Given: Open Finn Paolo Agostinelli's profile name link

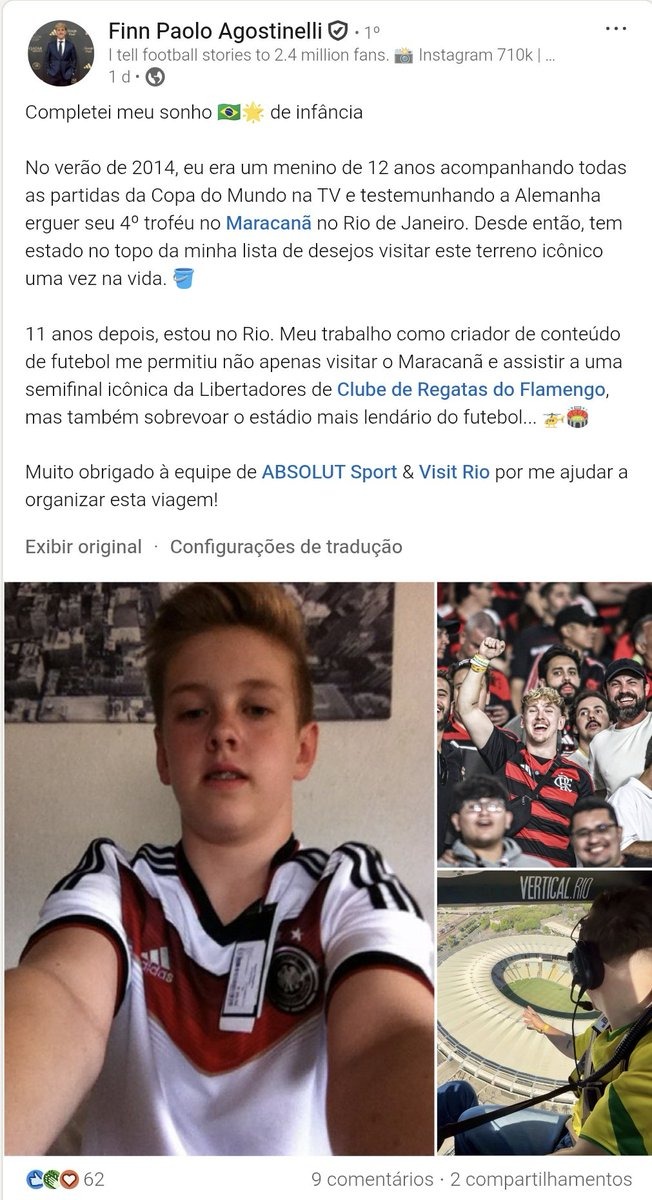Looking at the screenshot, I should [215, 32].
